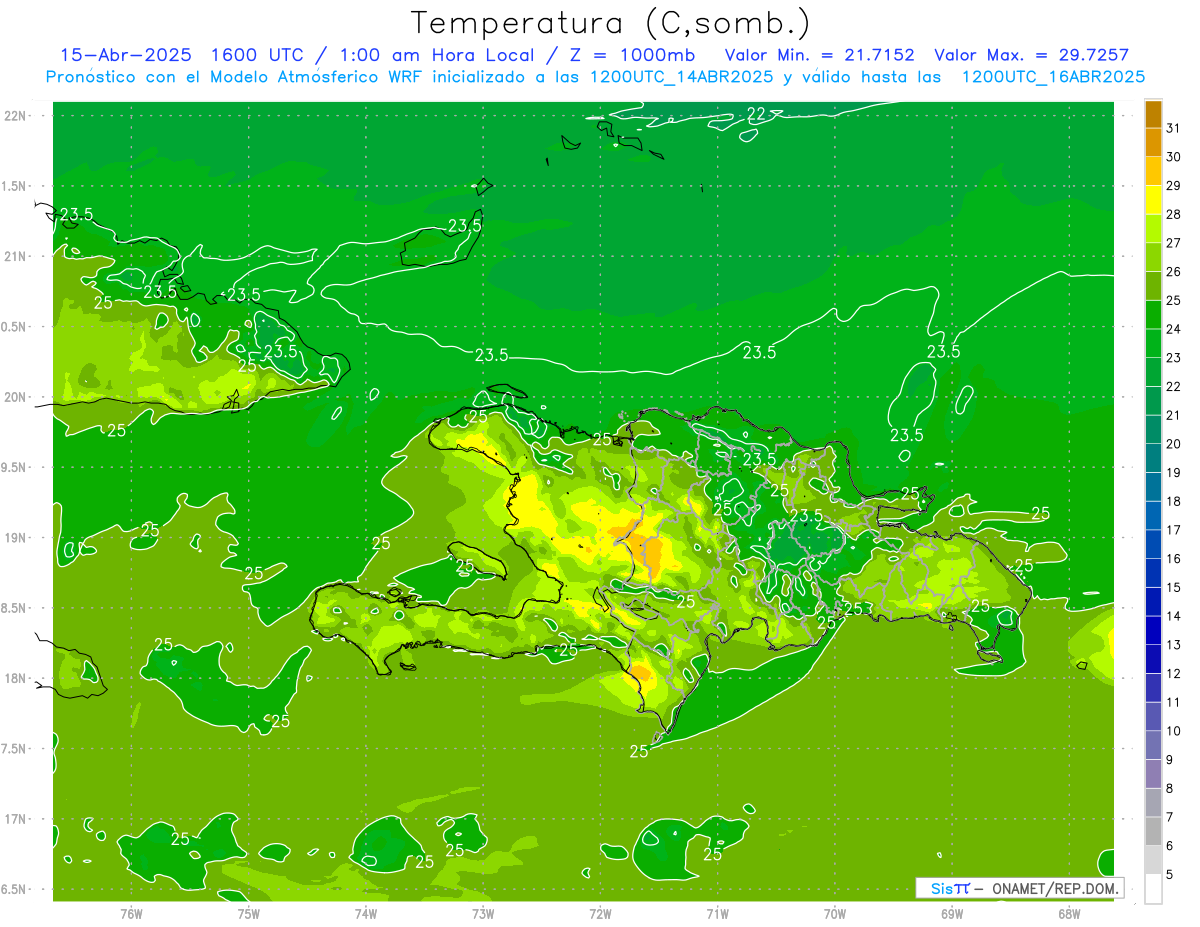Click the '22' contour label near the top of the map
Image resolution: width=1200 pixels, height=927 pixels.
756,114
